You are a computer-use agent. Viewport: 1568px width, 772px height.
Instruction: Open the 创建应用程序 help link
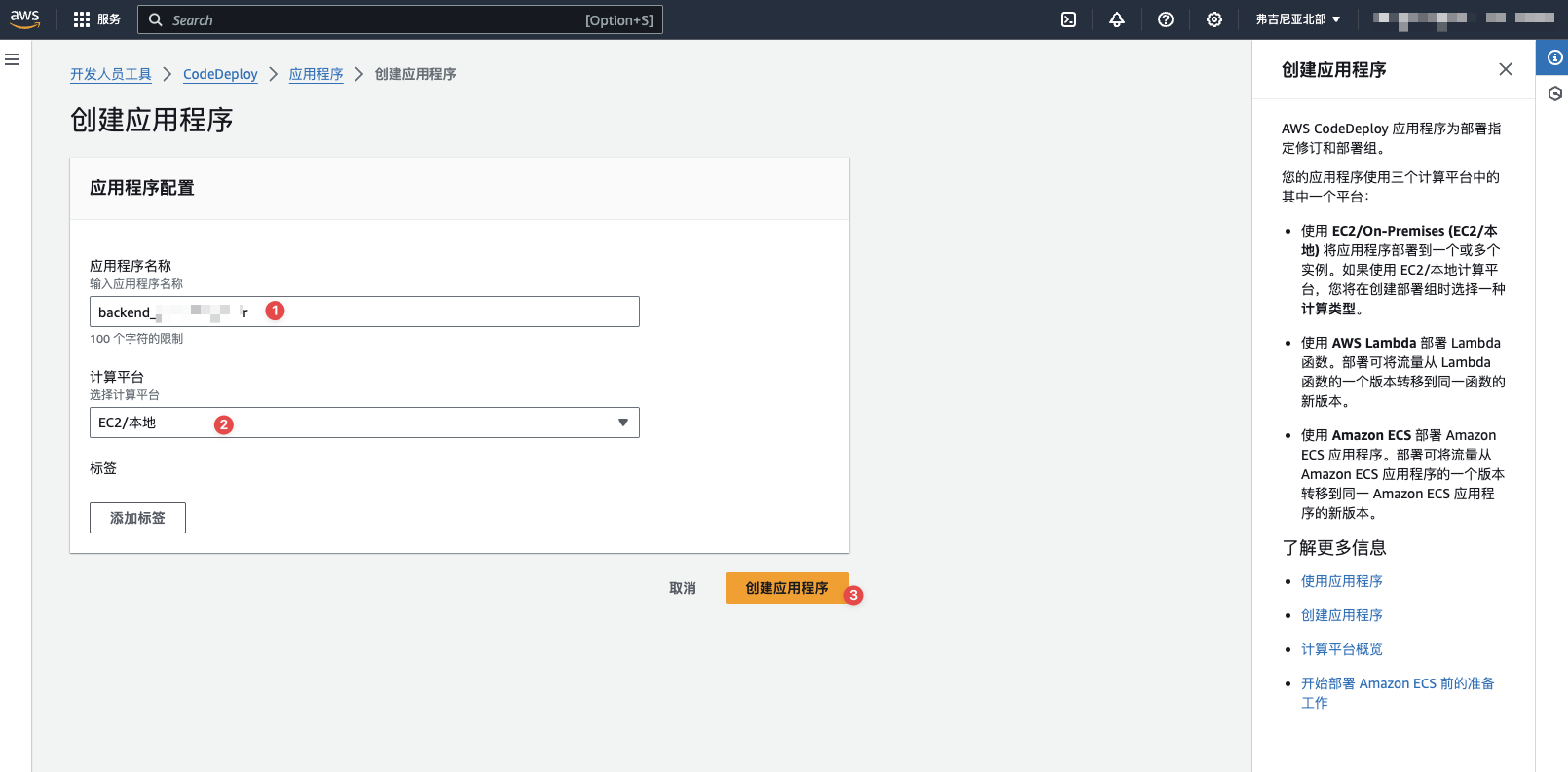pos(1342,615)
